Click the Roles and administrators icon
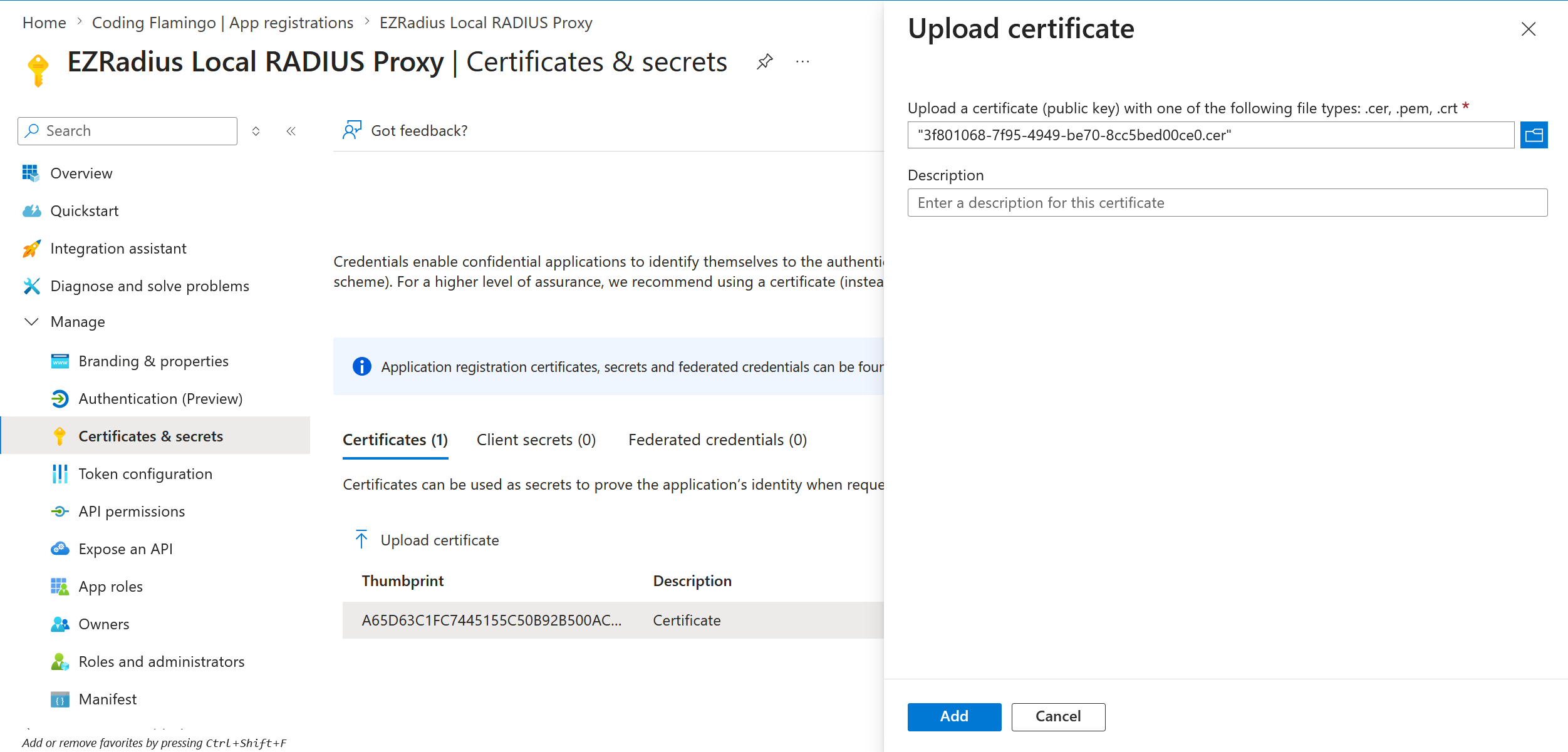The height and width of the screenshot is (752, 1568). point(60,662)
